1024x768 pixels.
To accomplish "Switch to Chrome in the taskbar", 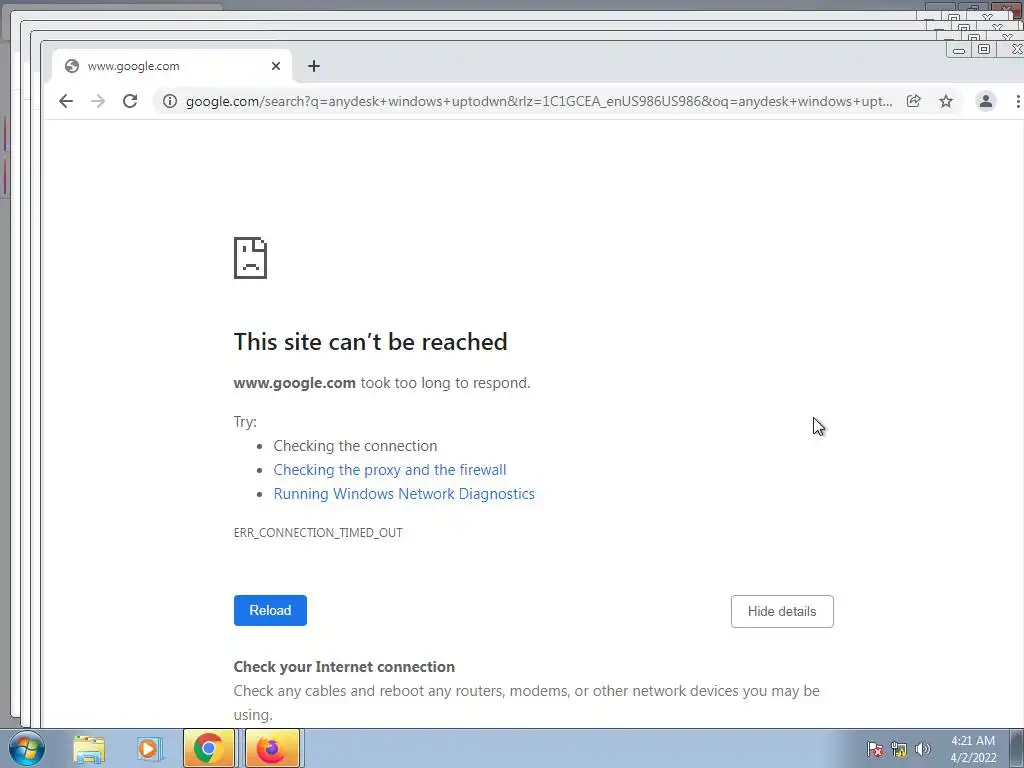I will (x=208, y=748).
